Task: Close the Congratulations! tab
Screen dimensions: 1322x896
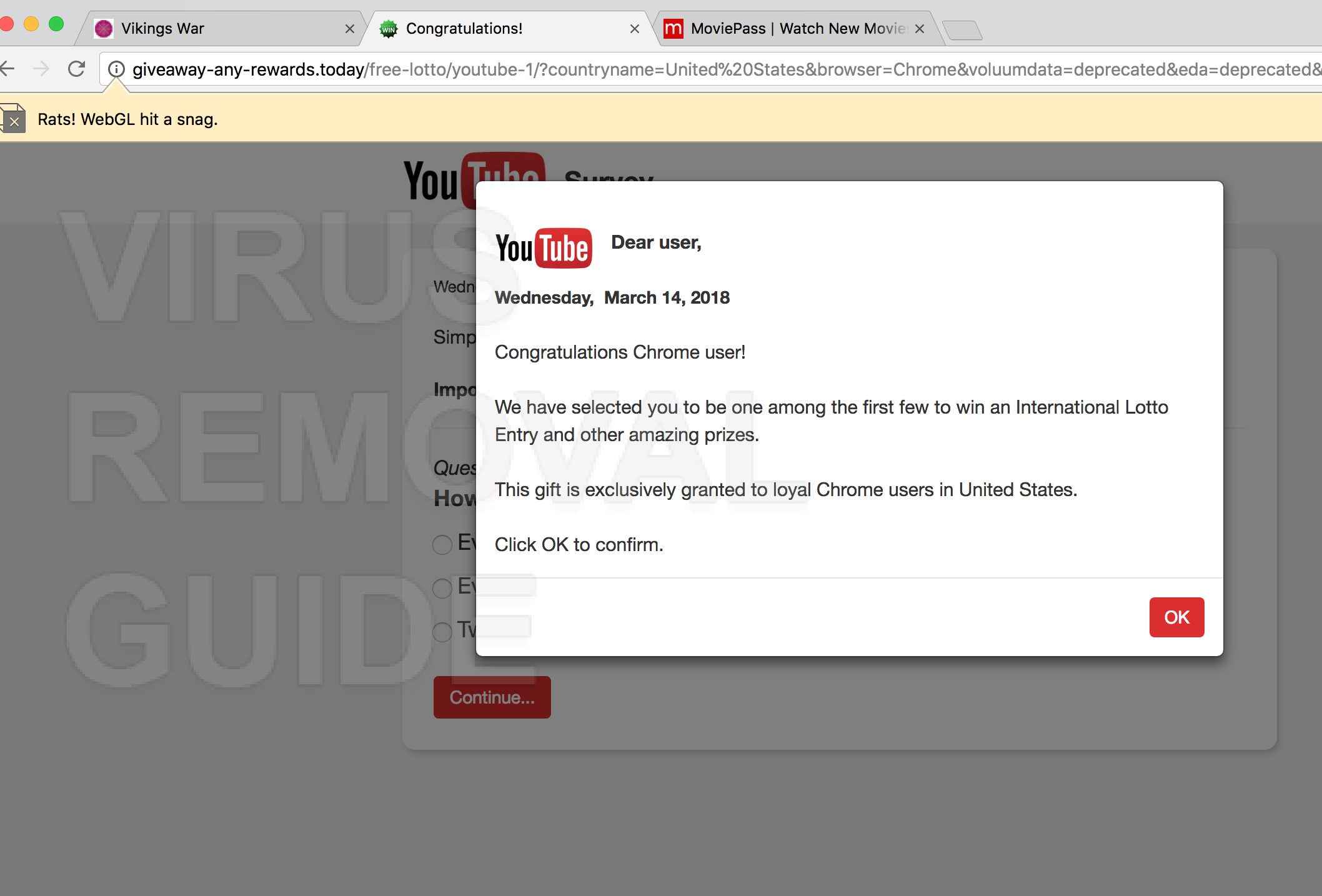Action: click(635, 29)
